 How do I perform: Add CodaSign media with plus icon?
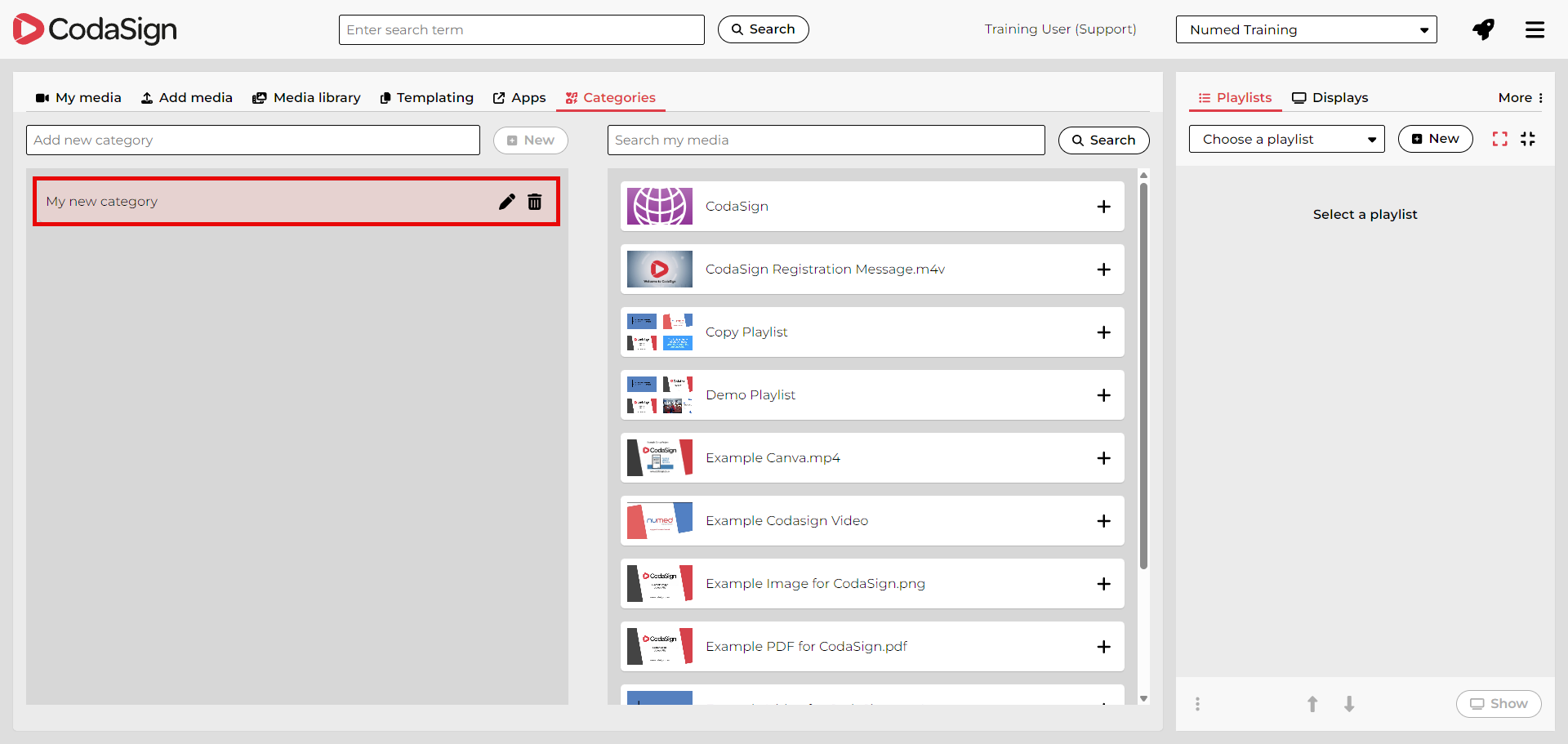tap(1103, 207)
